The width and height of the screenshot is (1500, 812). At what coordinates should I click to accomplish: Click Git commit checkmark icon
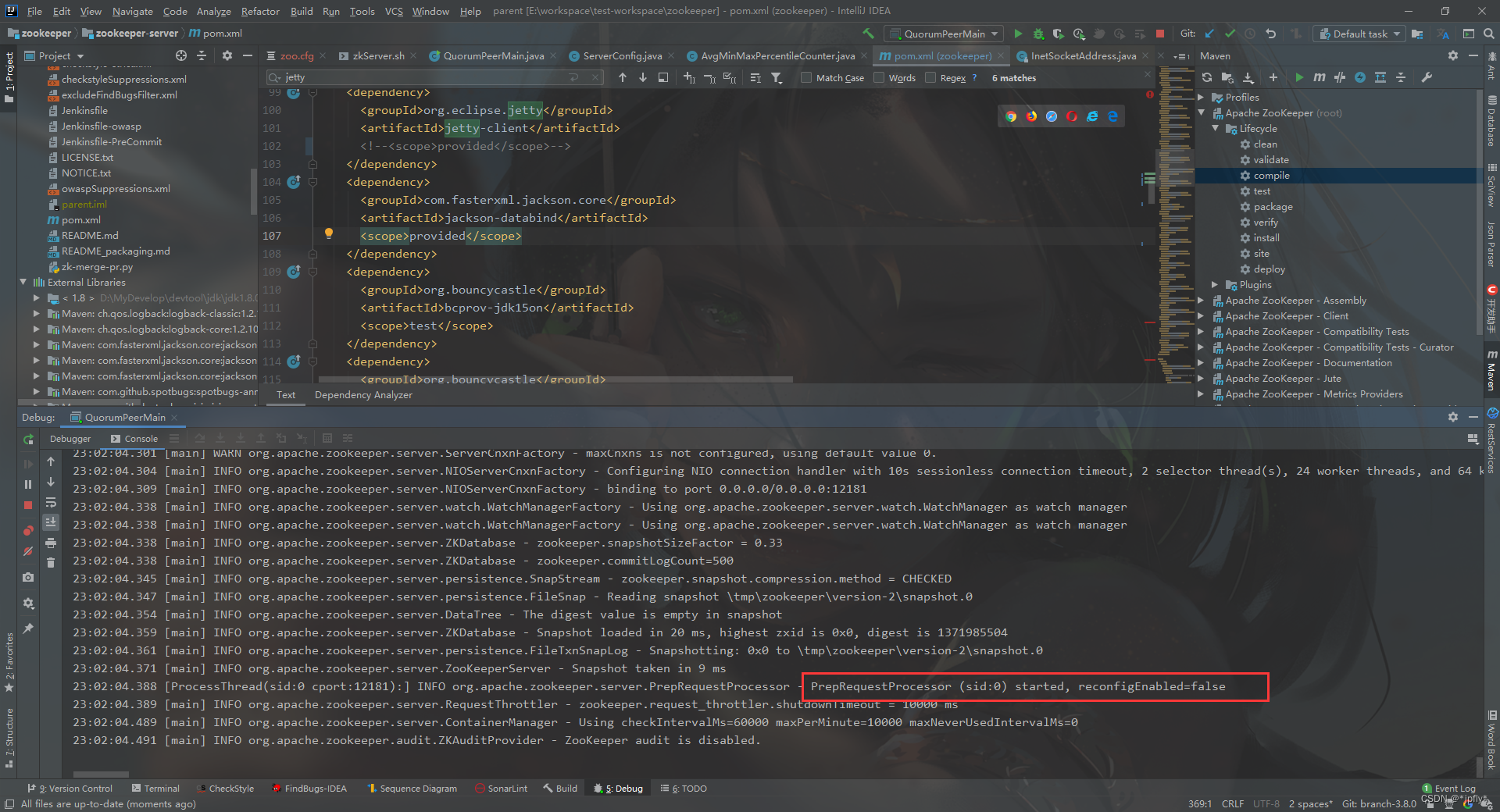(1230, 34)
